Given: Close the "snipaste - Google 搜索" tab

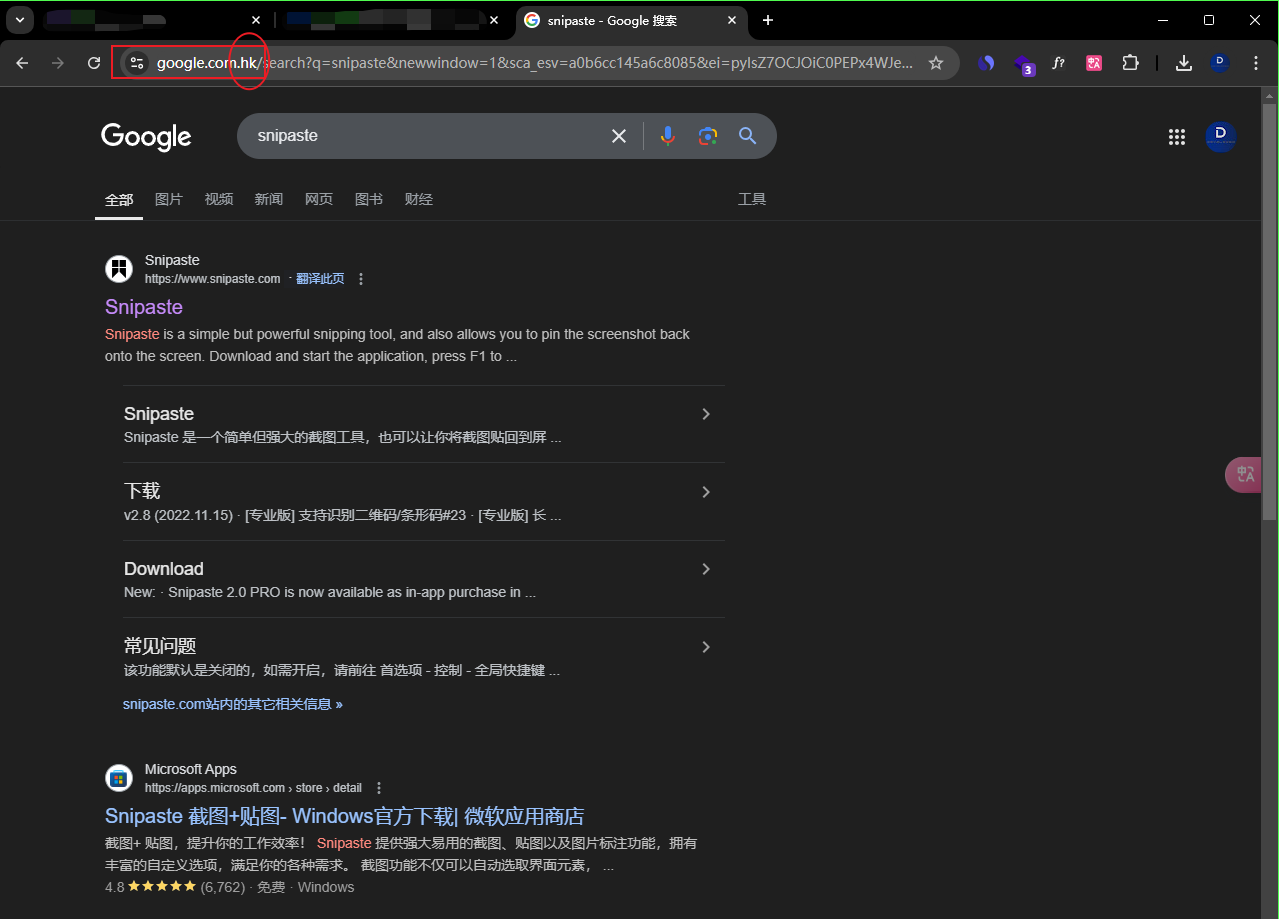Looking at the screenshot, I should point(733,20).
